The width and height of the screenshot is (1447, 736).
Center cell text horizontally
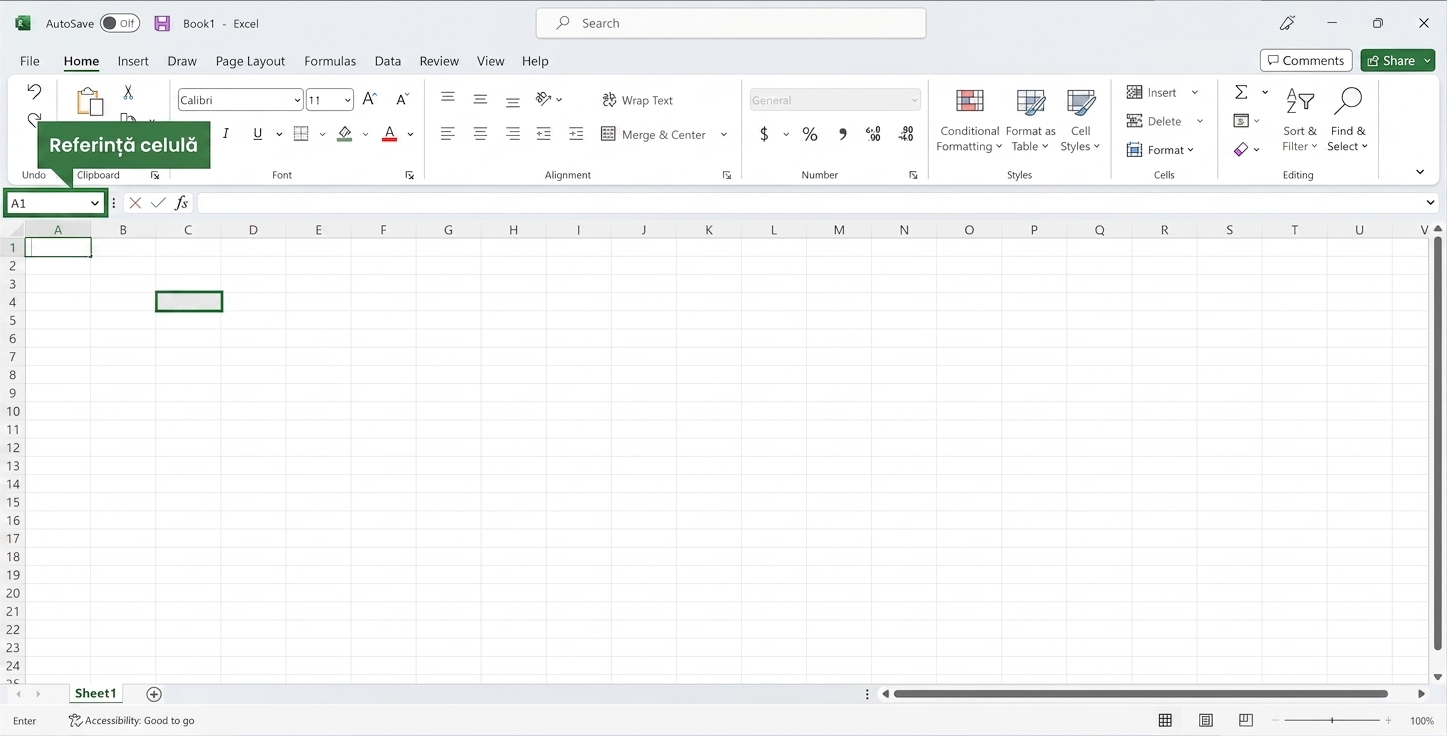tap(480, 134)
